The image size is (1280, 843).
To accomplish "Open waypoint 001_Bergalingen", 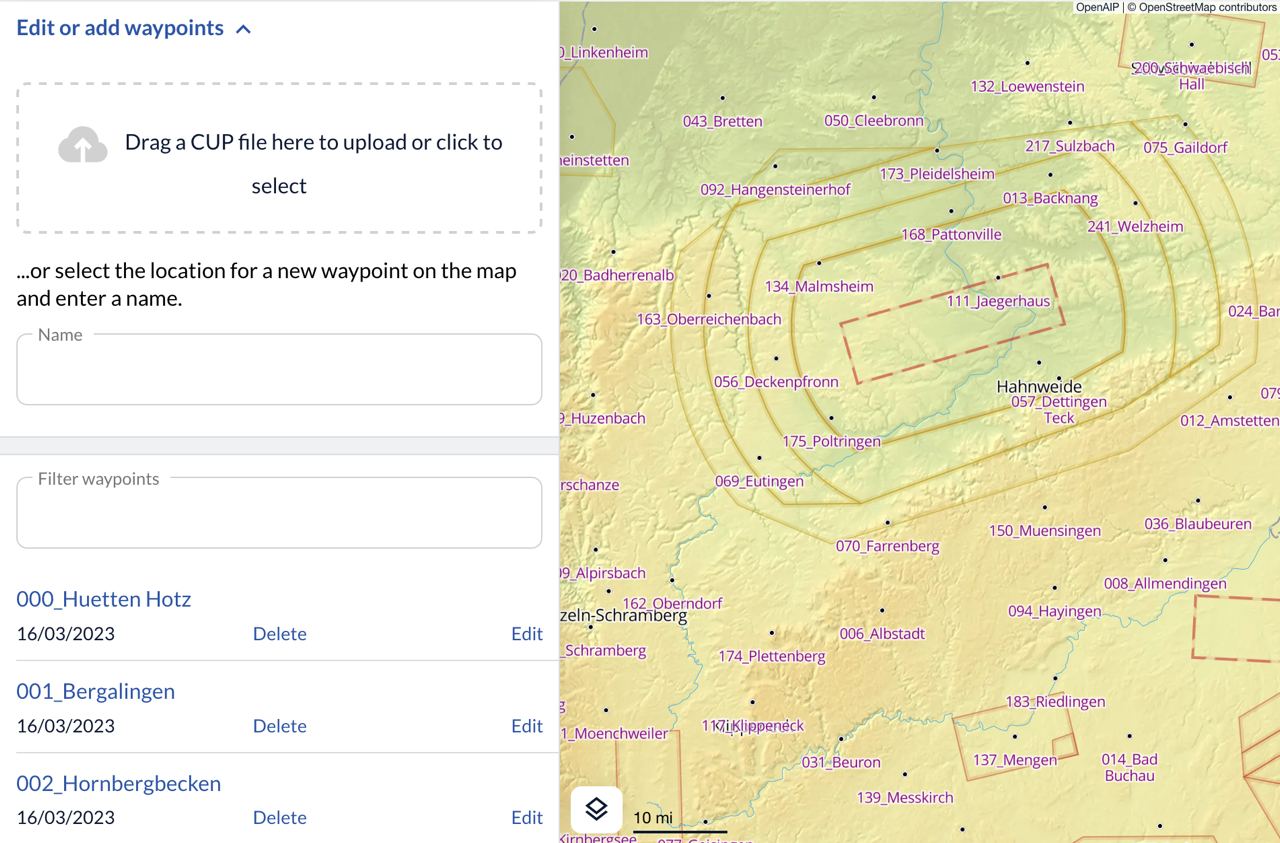I will pyautogui.click(x=96, y=691).
